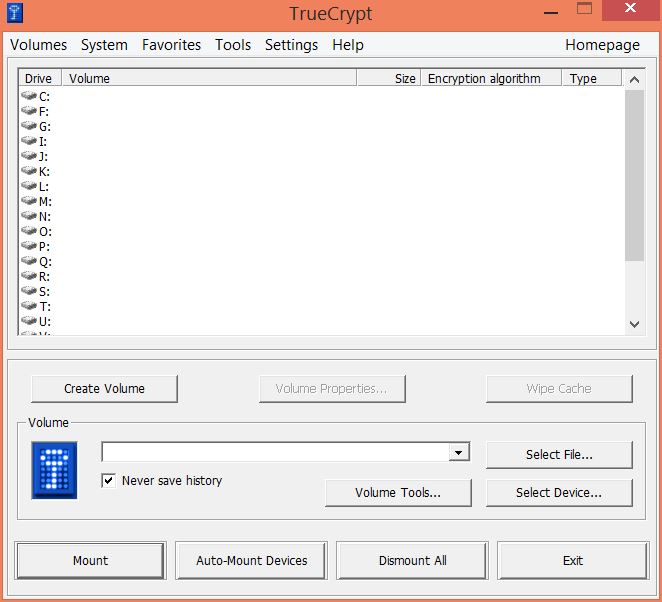Select the G: drive icon
Image resolution: width=662 pixels, height=602 pixels.
pyautogui.click(x=29, y=126)
